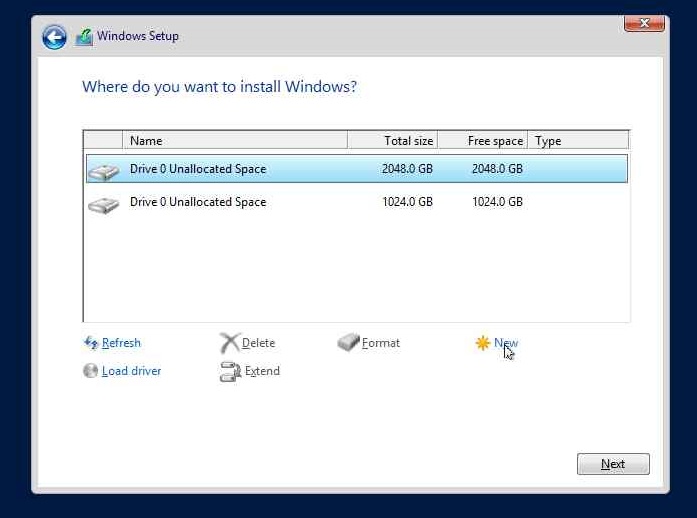Click the 2048.0 GB total size cell
This screenshot has width=697, height=518.
tap(407, 169)
